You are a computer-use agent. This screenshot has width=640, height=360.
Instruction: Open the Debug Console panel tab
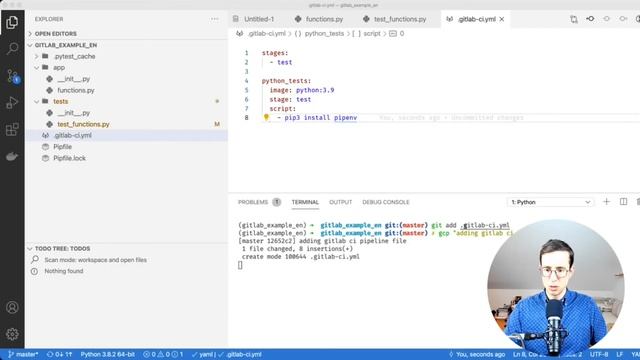386,202
